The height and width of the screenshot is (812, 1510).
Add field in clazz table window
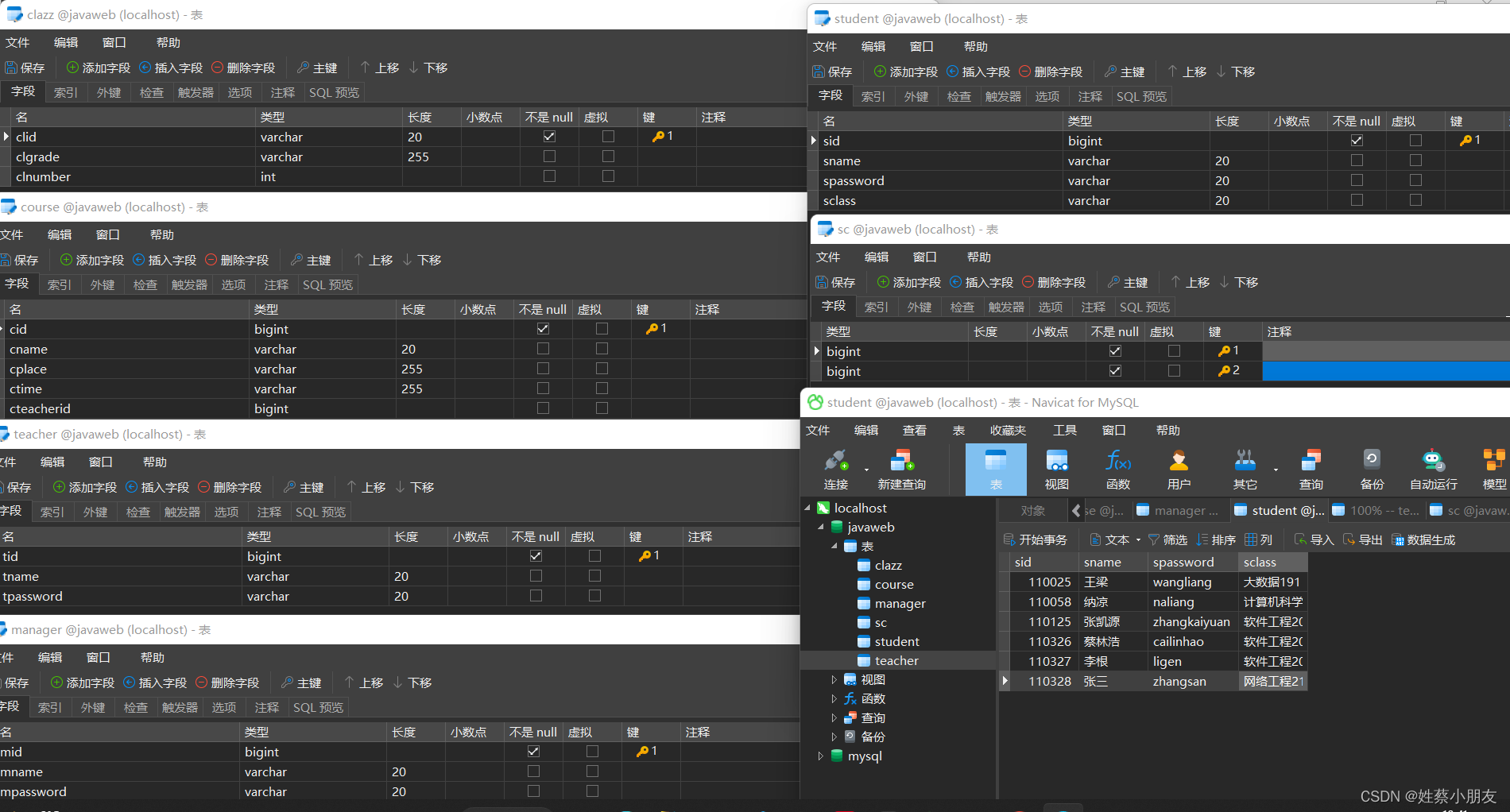[99, 68]
